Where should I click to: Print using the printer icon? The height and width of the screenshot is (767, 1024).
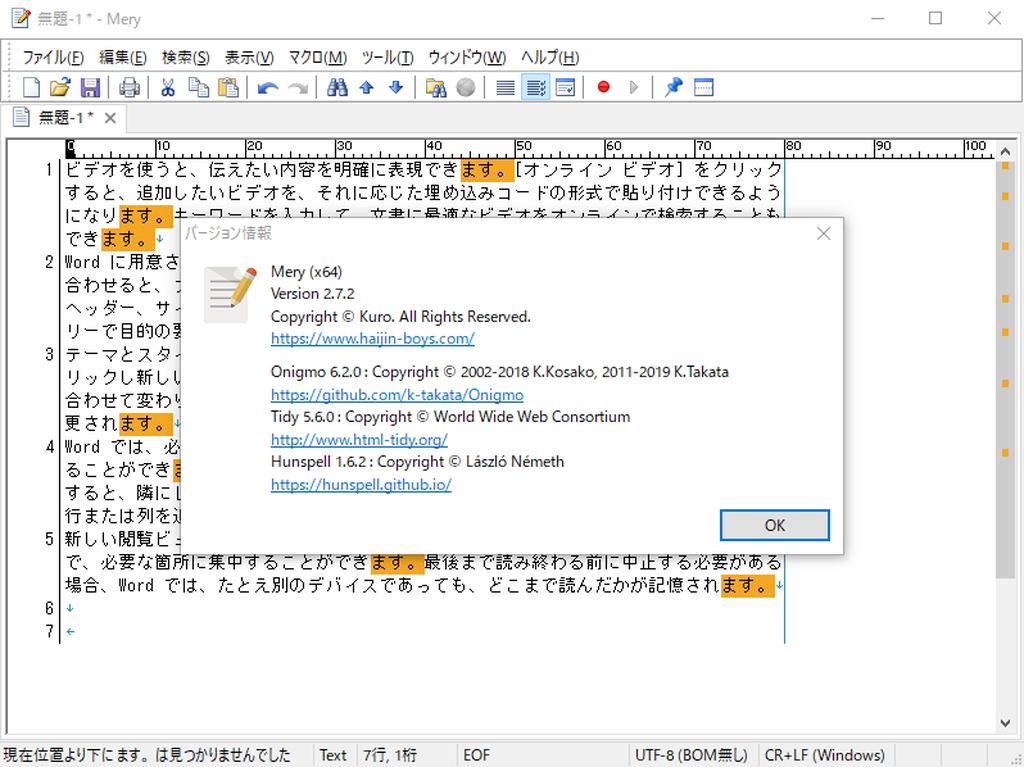coord(129,87)
